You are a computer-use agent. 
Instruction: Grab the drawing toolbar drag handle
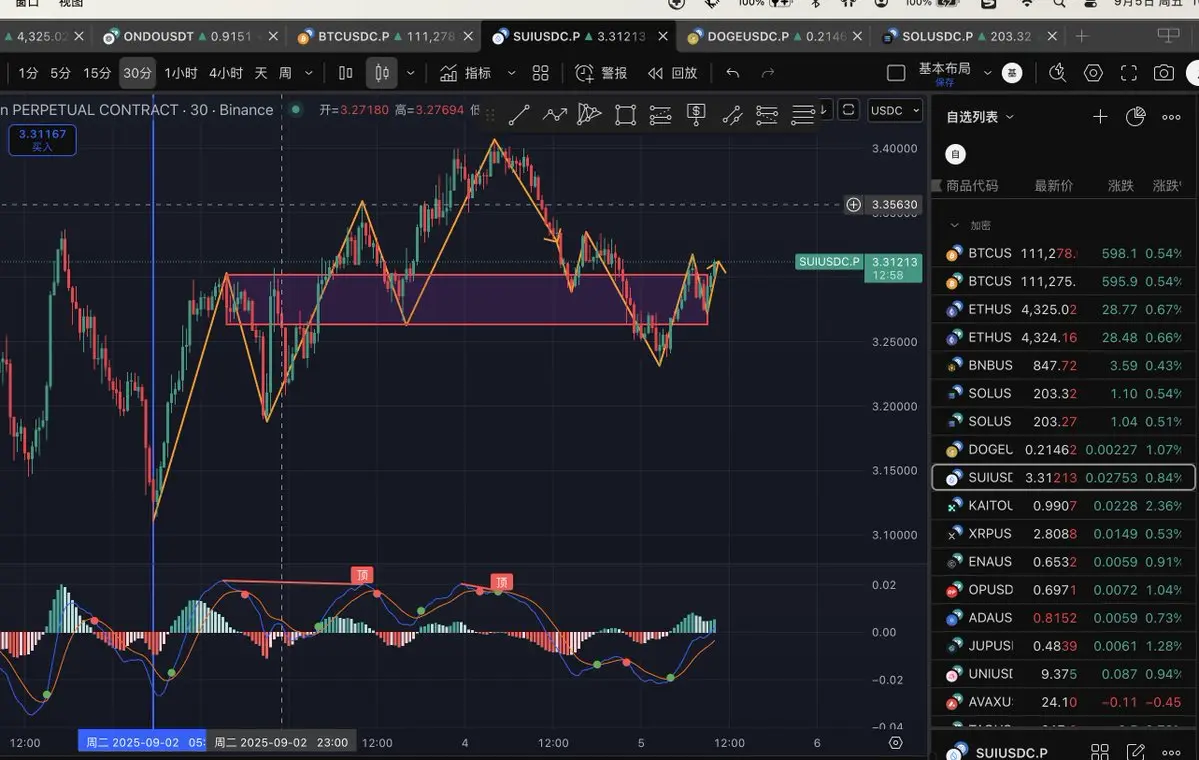click(490, 115)
